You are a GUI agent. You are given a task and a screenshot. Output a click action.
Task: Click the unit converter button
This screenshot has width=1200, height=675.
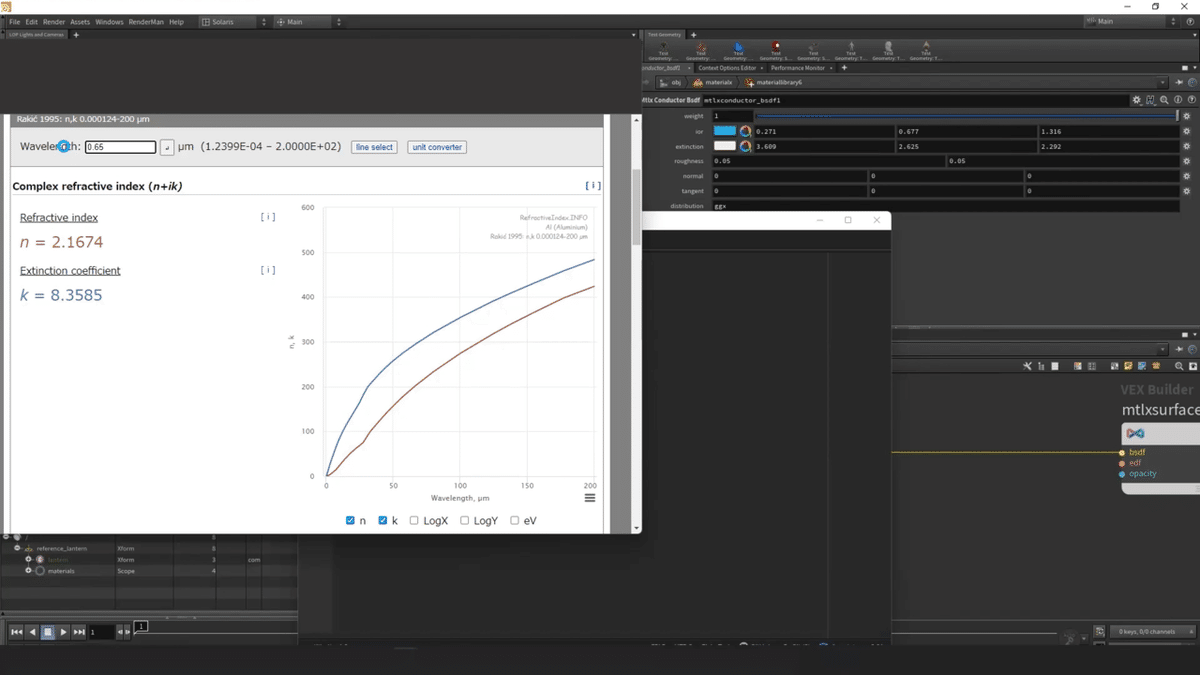[437, 147]
